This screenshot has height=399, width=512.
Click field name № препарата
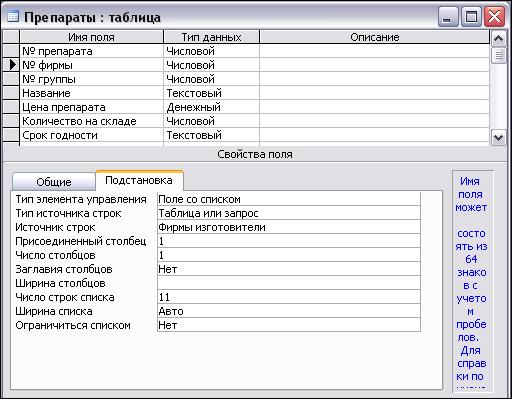pyautogui.click(x=92, y=51)
